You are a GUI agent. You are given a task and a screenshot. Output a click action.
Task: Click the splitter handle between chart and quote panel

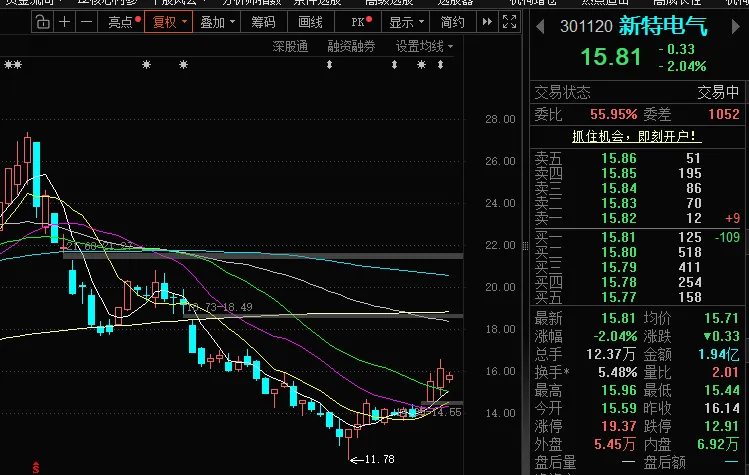point(525,246)
